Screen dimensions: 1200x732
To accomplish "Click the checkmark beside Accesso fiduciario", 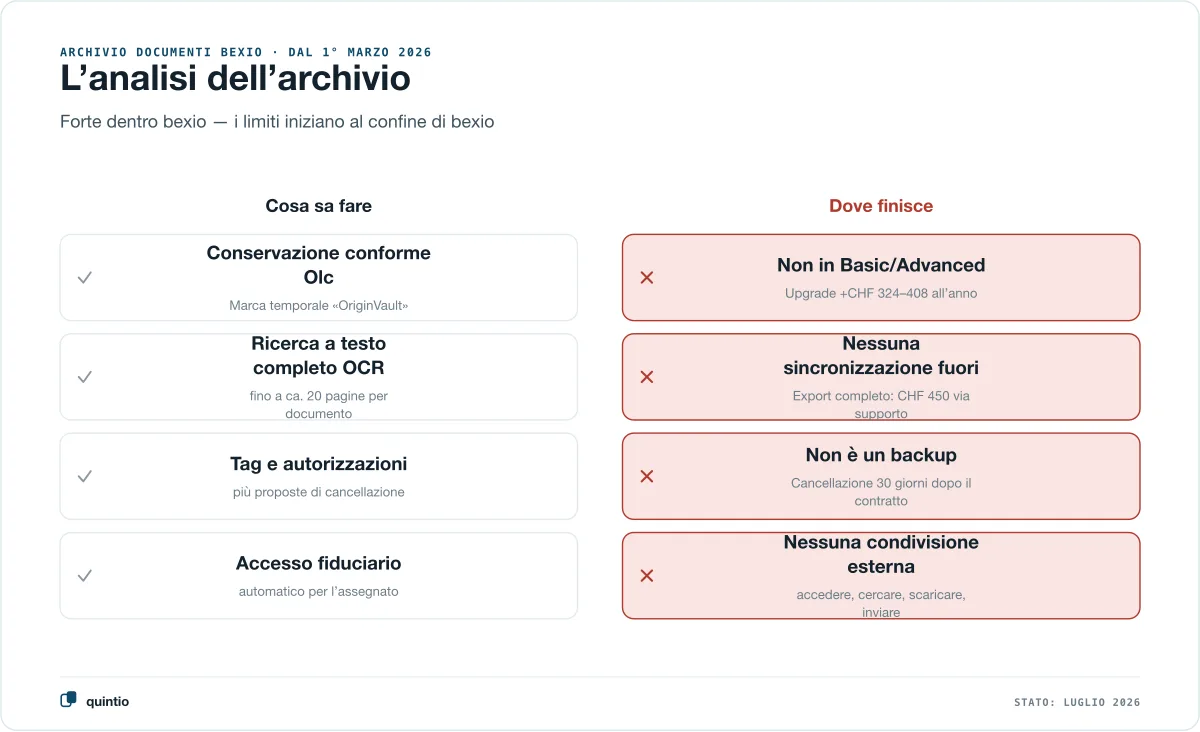I will pyautogui.click(x=85, y=575).
